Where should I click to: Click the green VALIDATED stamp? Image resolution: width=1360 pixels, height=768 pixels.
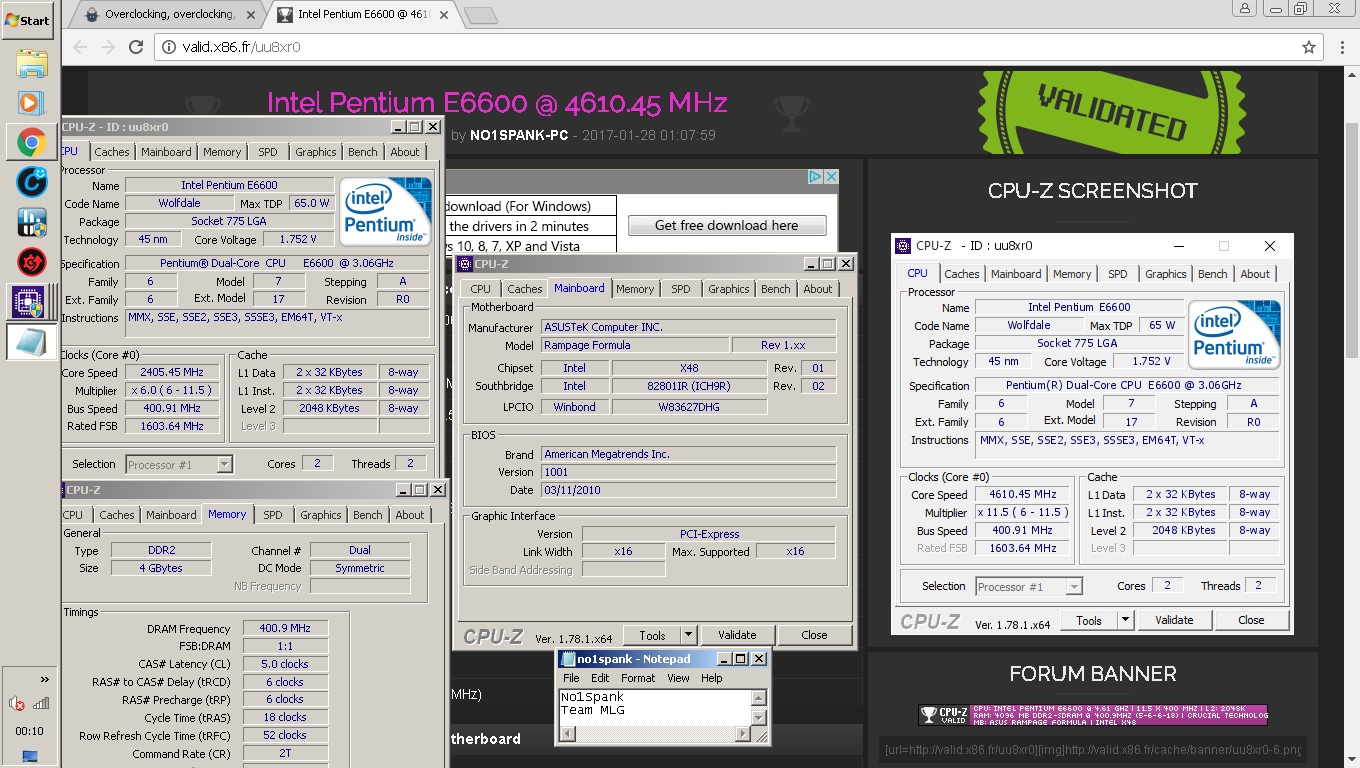pyautogui.click(x=1111, y=110)
